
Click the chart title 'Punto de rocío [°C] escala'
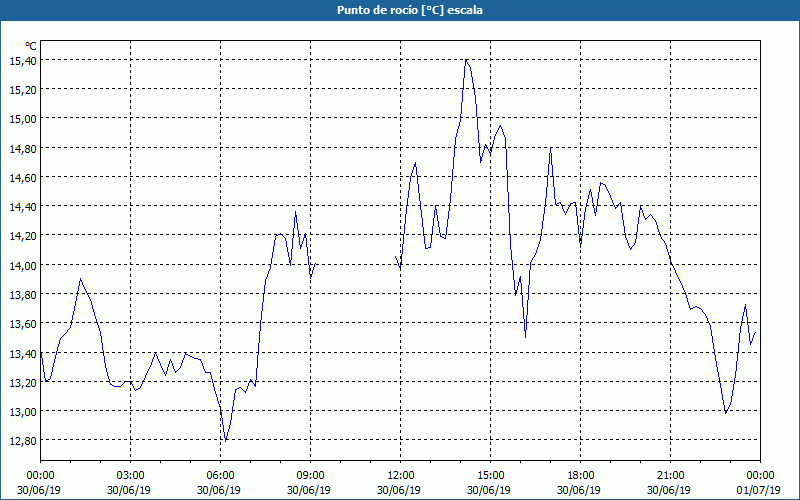coord(409,10)
